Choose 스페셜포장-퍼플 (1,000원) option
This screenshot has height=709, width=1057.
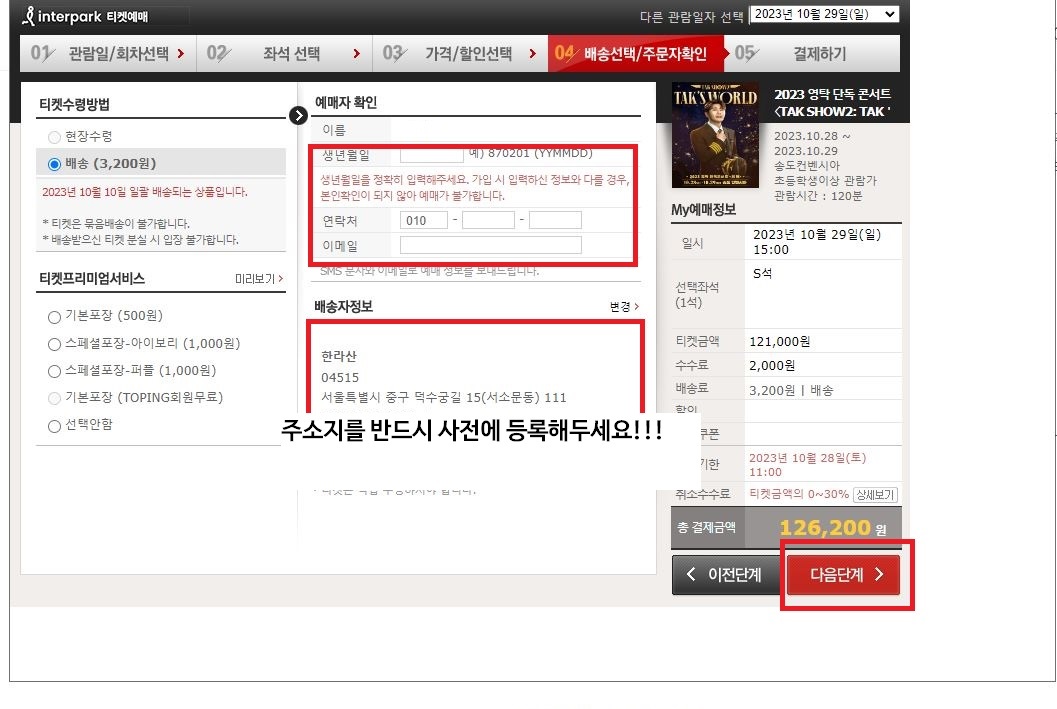click(x=55, y=371)
